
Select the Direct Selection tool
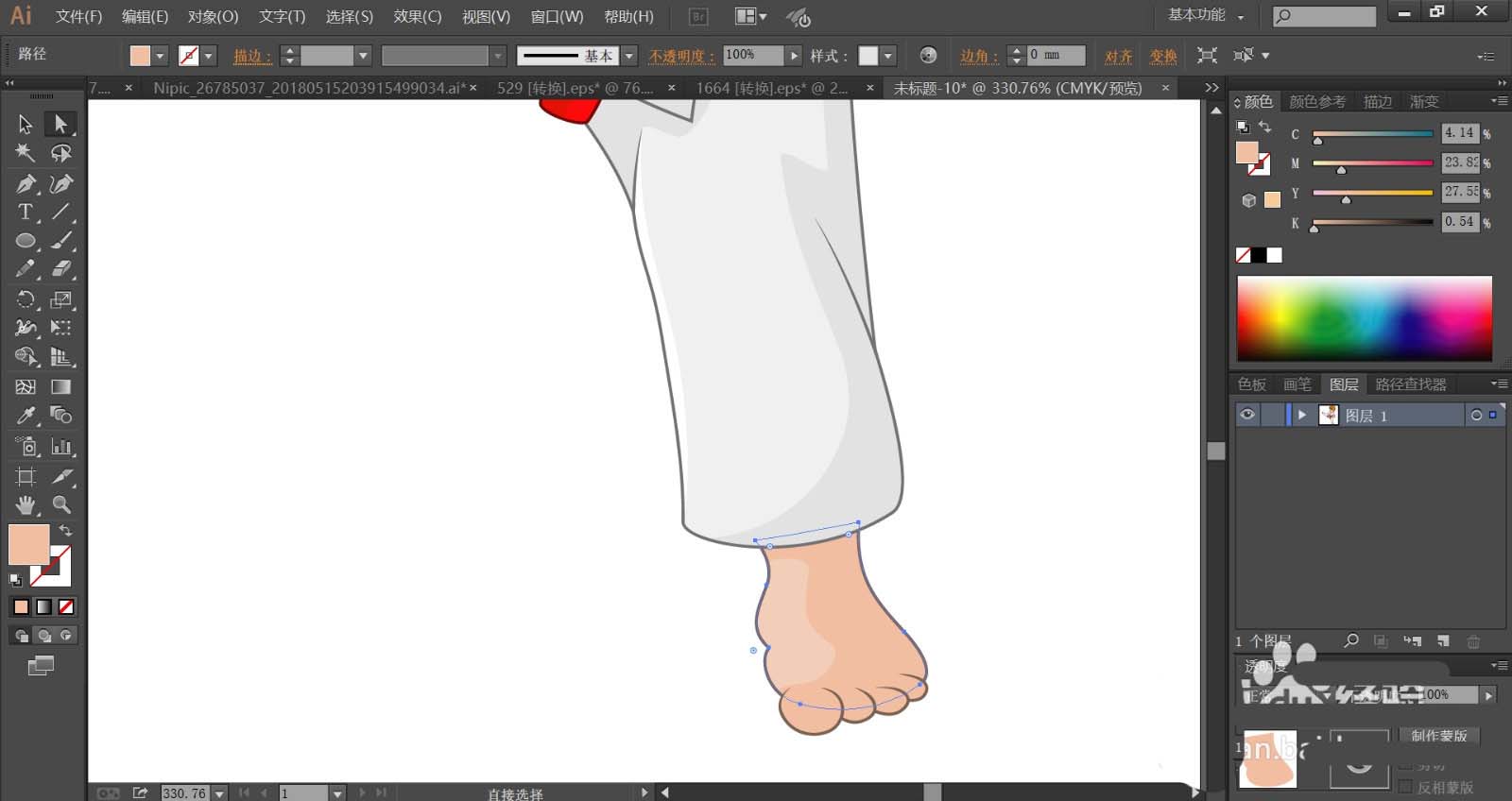point(60,125)
